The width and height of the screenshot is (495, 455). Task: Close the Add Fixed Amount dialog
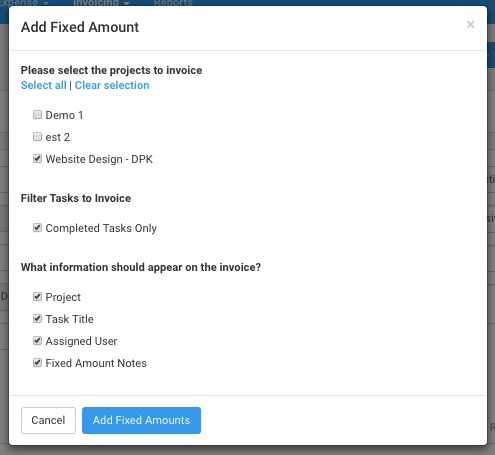470,25
